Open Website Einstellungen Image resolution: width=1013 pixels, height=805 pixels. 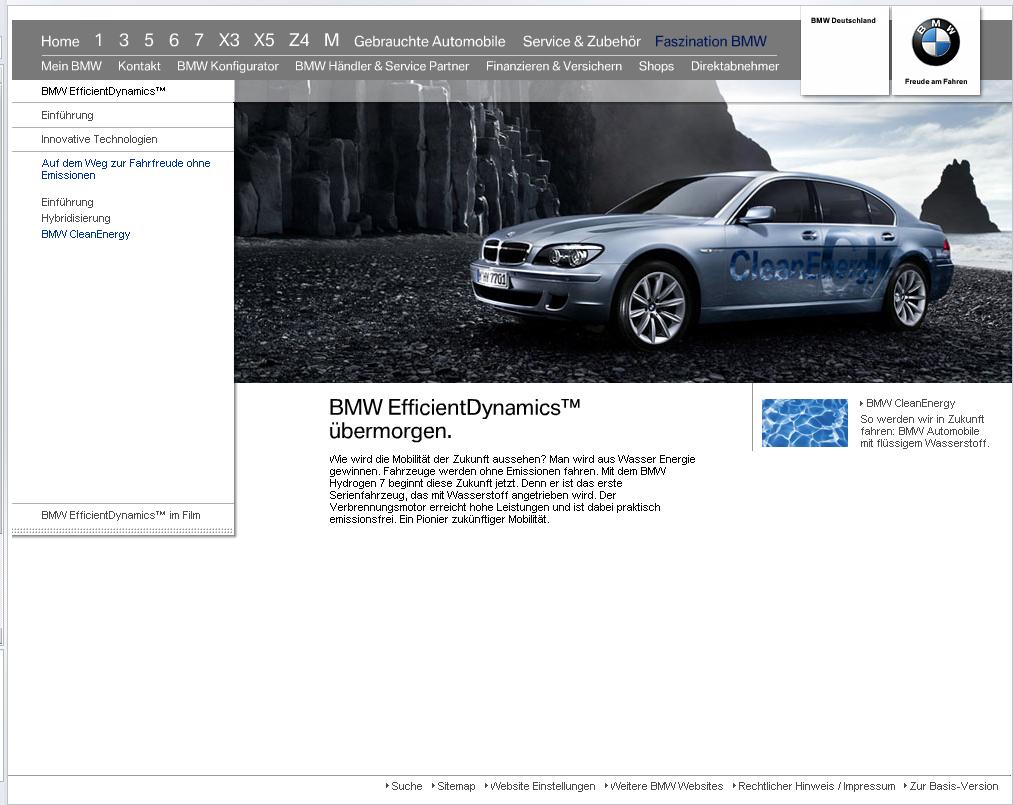[543, 786]
